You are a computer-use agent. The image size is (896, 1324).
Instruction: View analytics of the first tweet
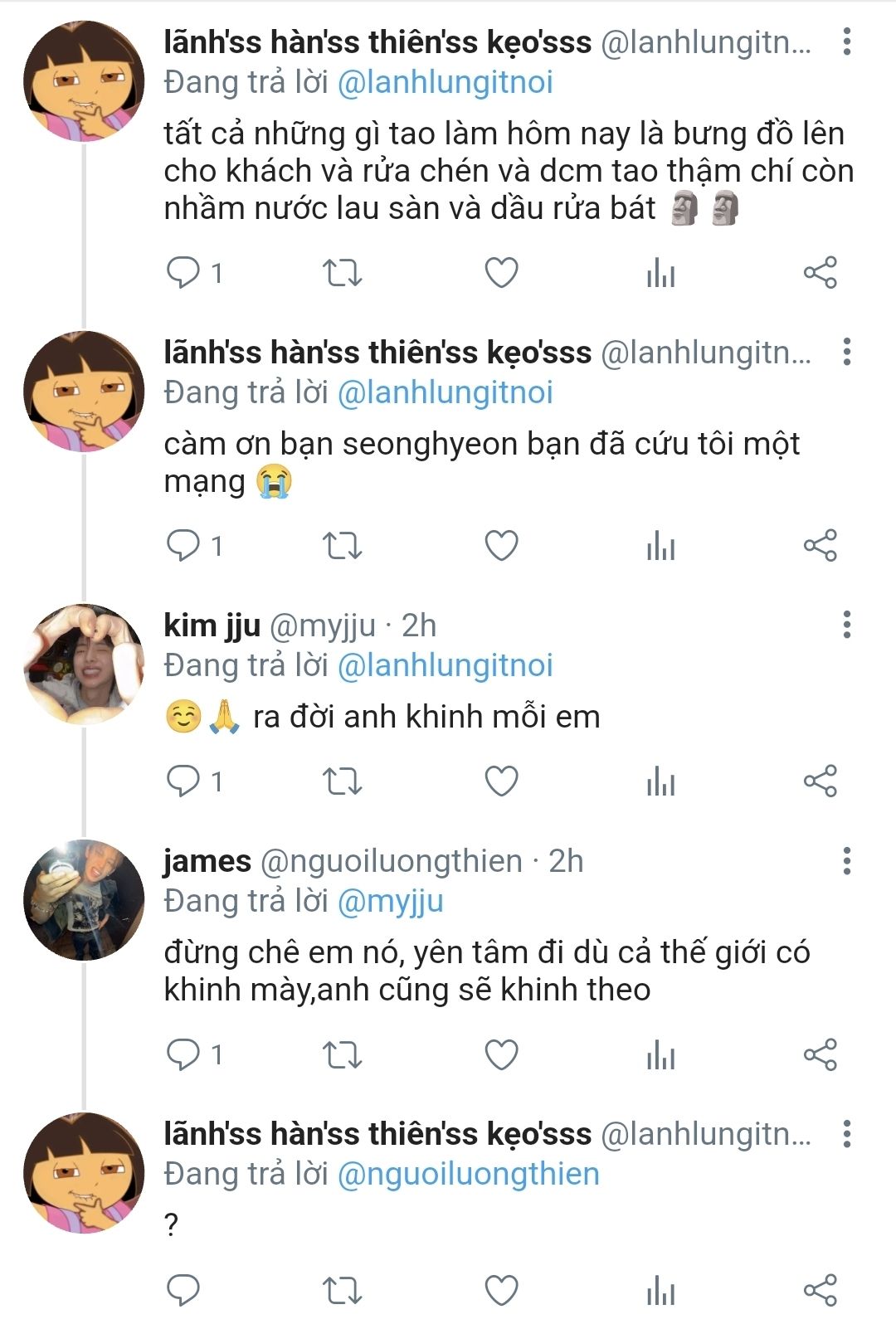(661, 273)
